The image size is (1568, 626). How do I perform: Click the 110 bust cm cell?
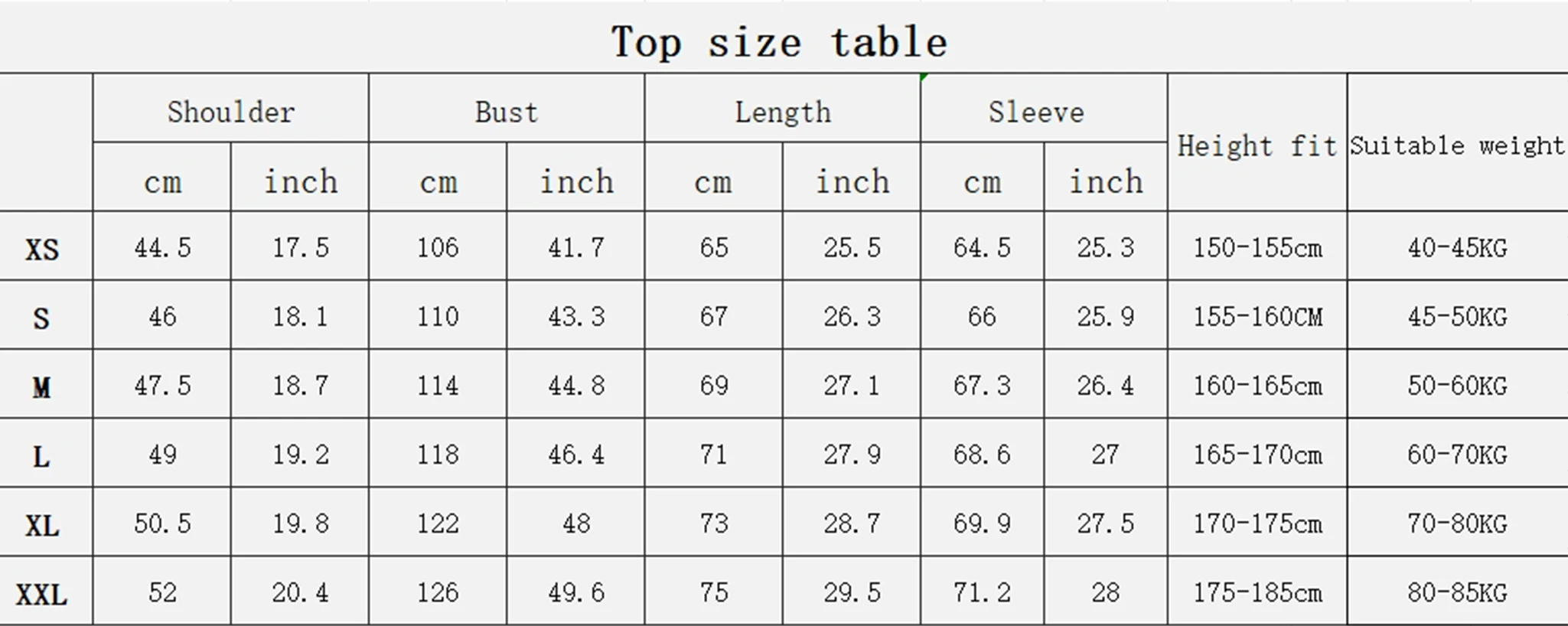click(438, 315)
